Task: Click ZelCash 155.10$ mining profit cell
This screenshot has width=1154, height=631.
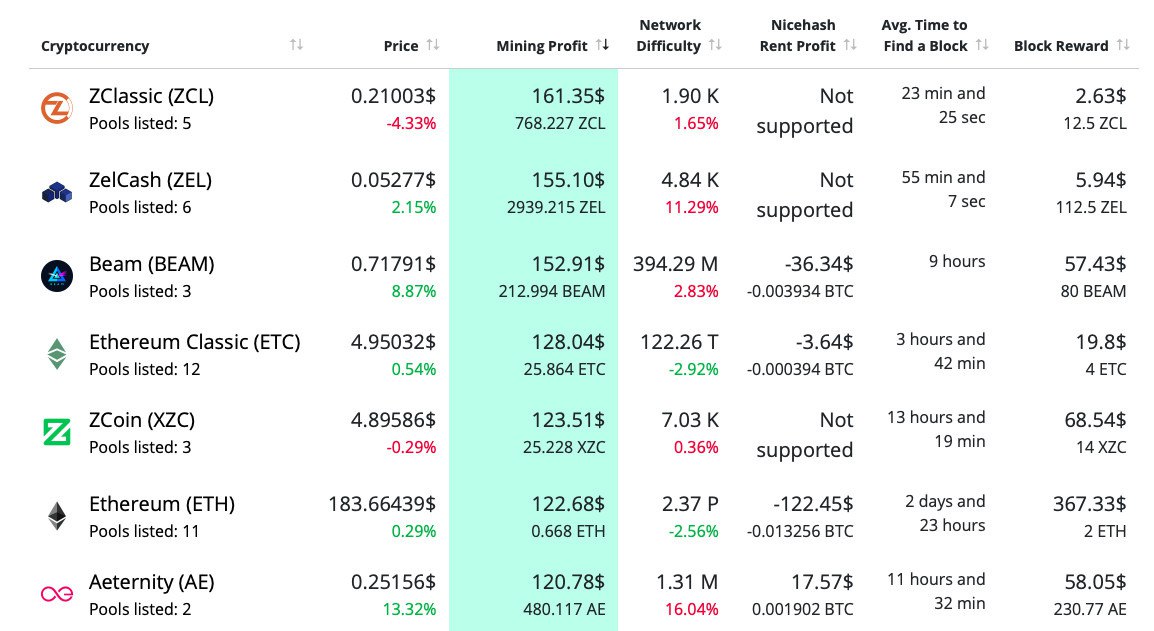Action: (x=568, y=180)
